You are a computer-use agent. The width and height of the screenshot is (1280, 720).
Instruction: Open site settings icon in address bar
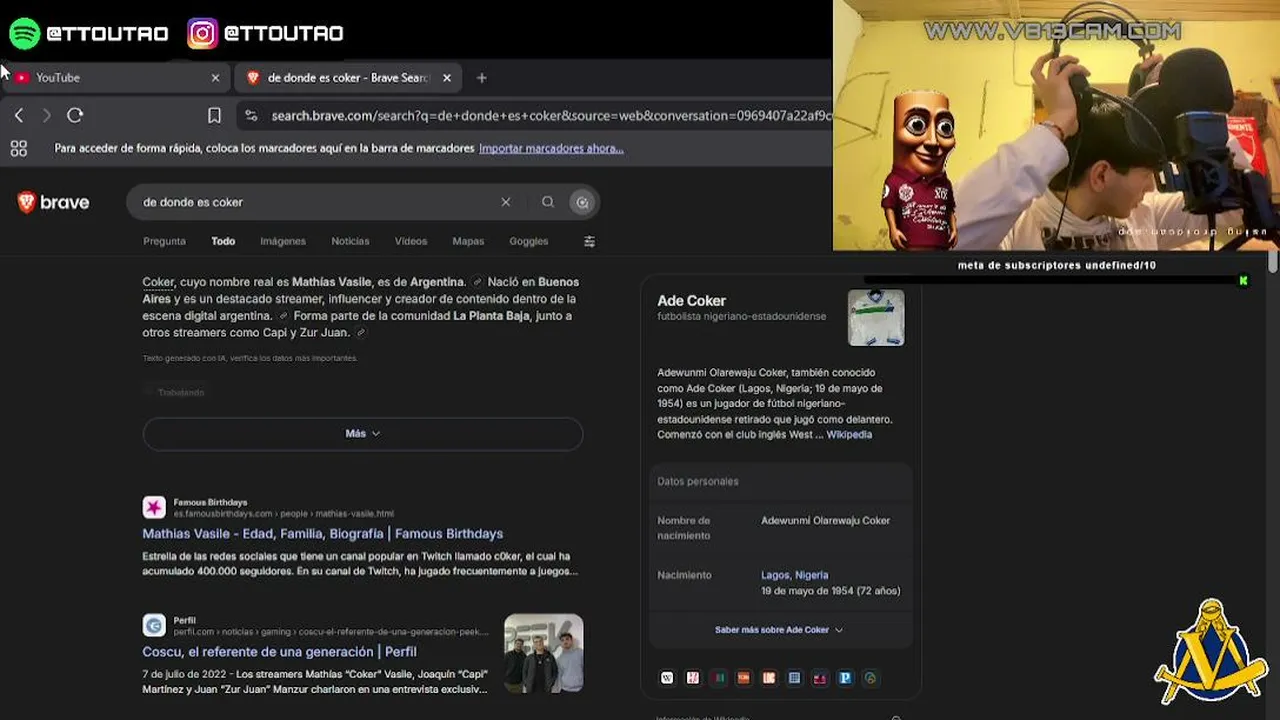[x=251, y=116]
